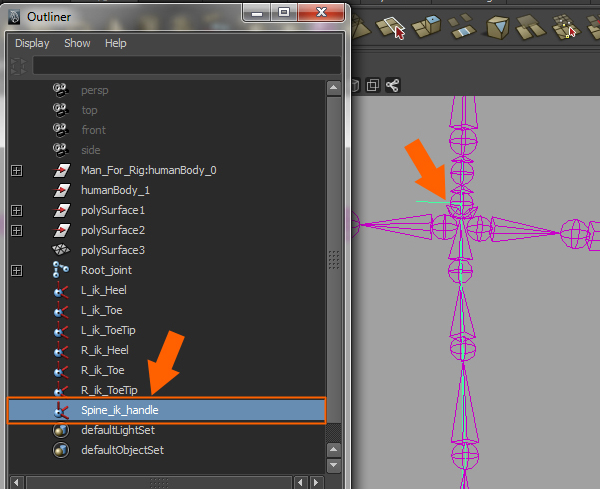This screenshot has height=489, width=600.
Task: Click the R_ik_Heel IK handle icon
Action: (61, 350)
